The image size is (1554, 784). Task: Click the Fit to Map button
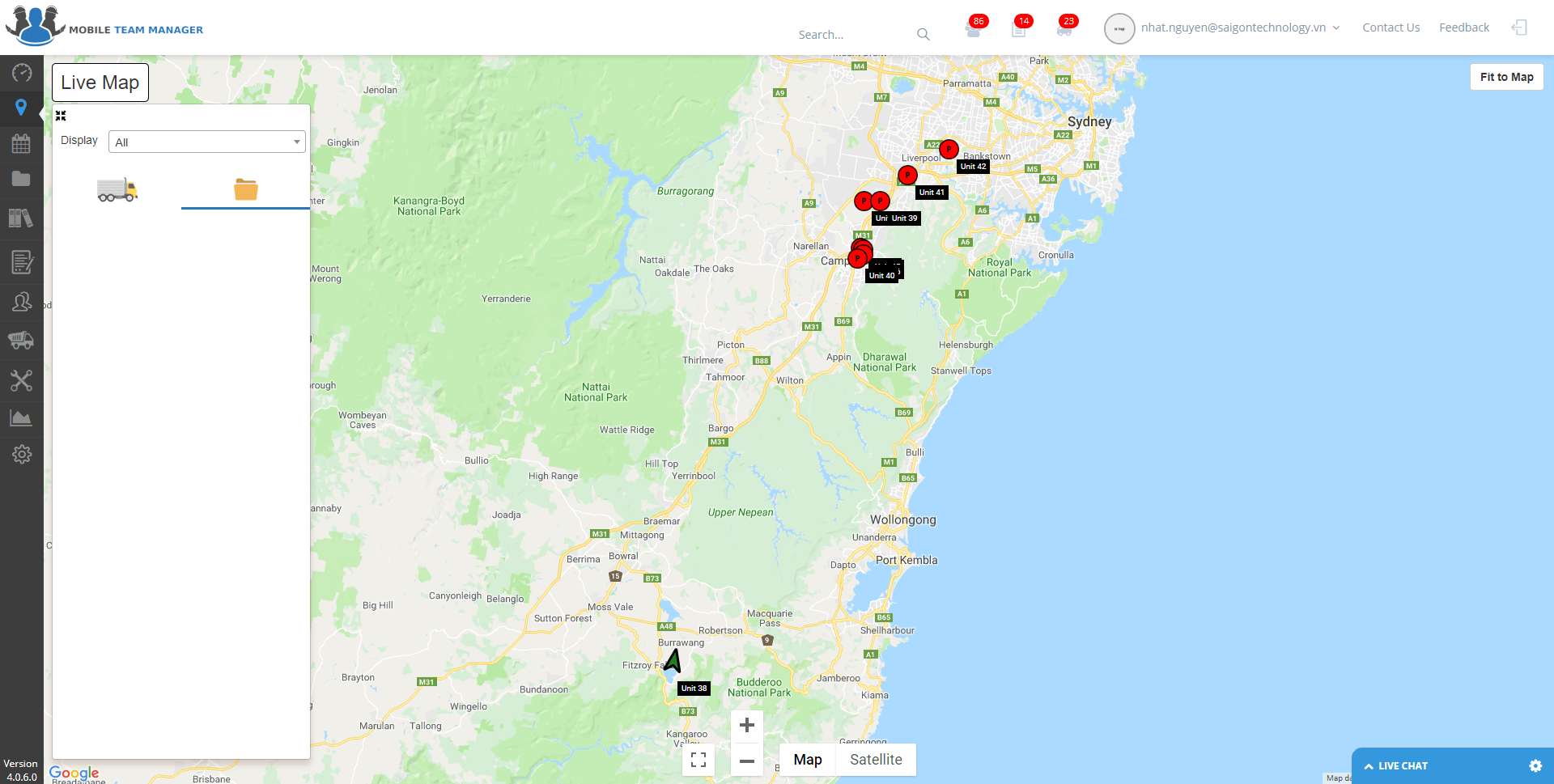click(x=1506, y=77)
